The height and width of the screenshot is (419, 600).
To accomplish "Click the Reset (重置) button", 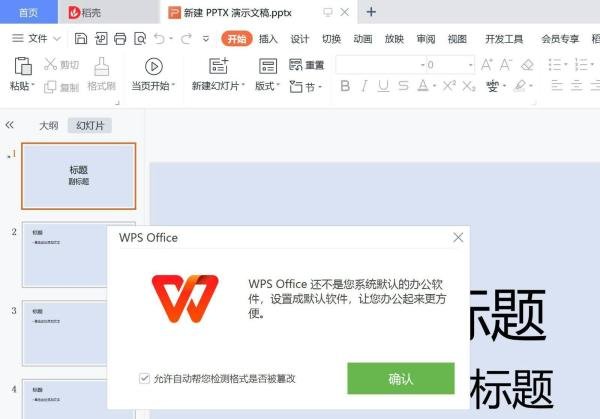I will [x=307, y=65].
